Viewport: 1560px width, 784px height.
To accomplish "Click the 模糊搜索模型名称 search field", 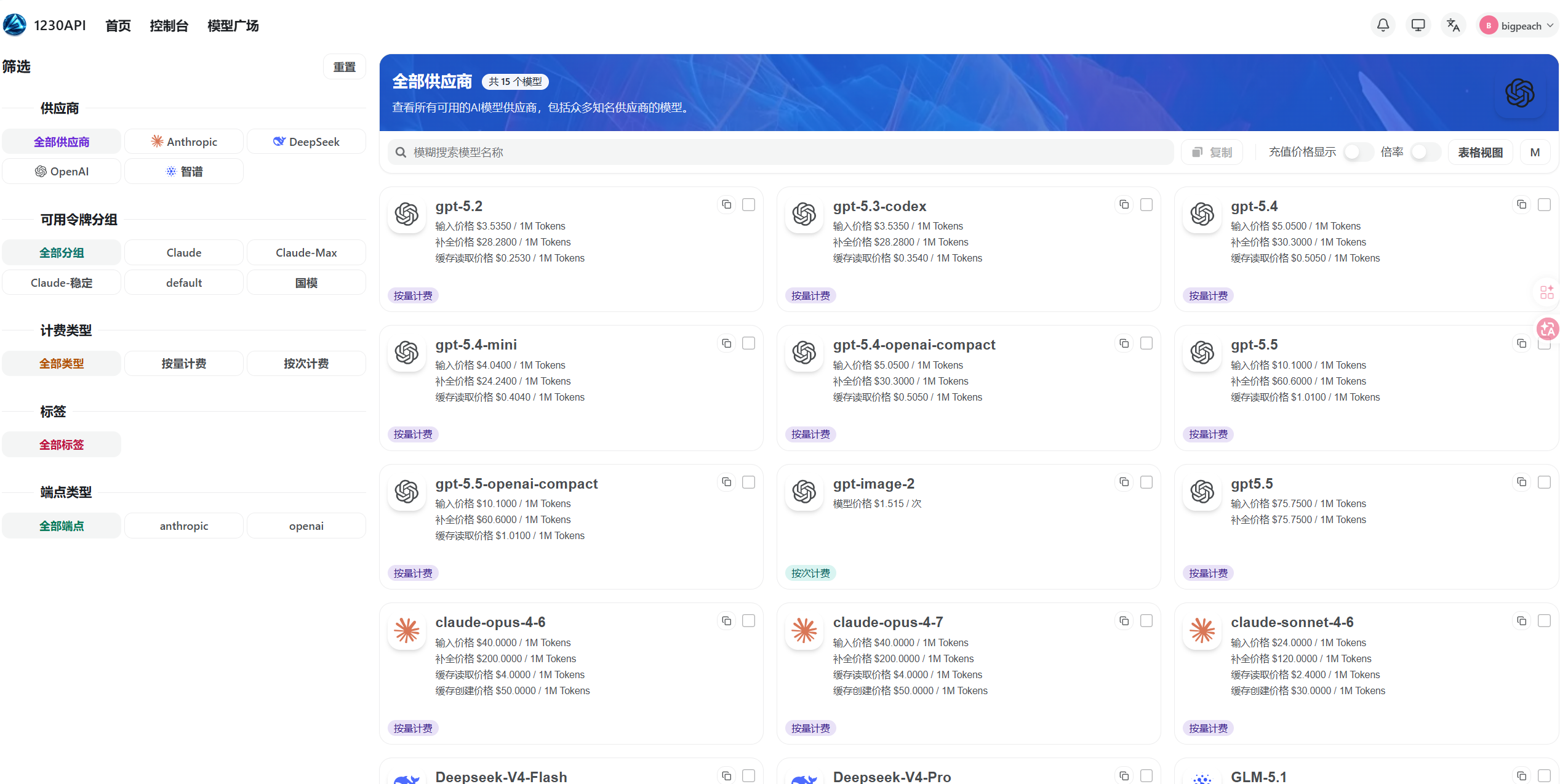I will click(x=780, y=152).
